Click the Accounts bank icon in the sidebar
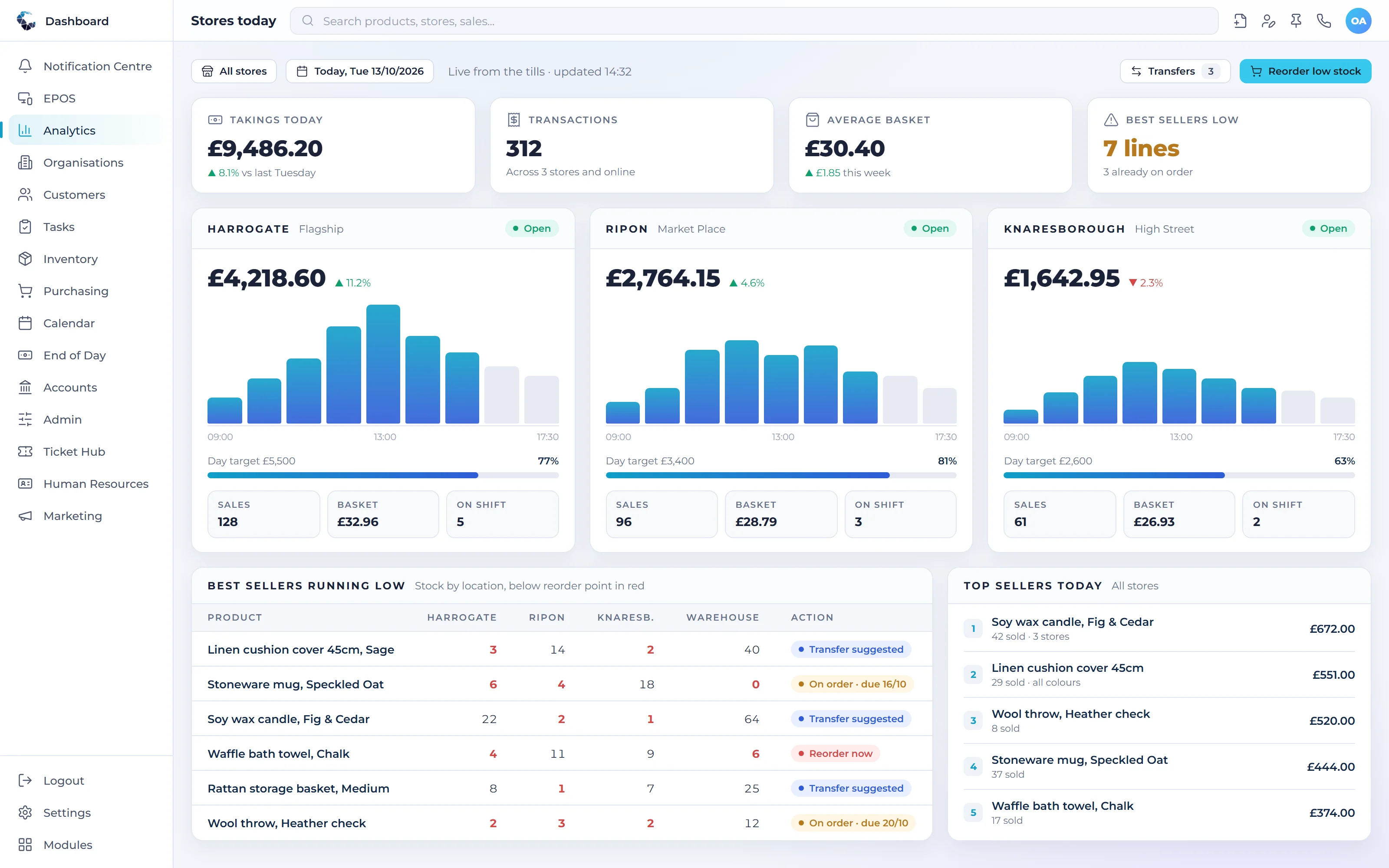 point(25,388)
